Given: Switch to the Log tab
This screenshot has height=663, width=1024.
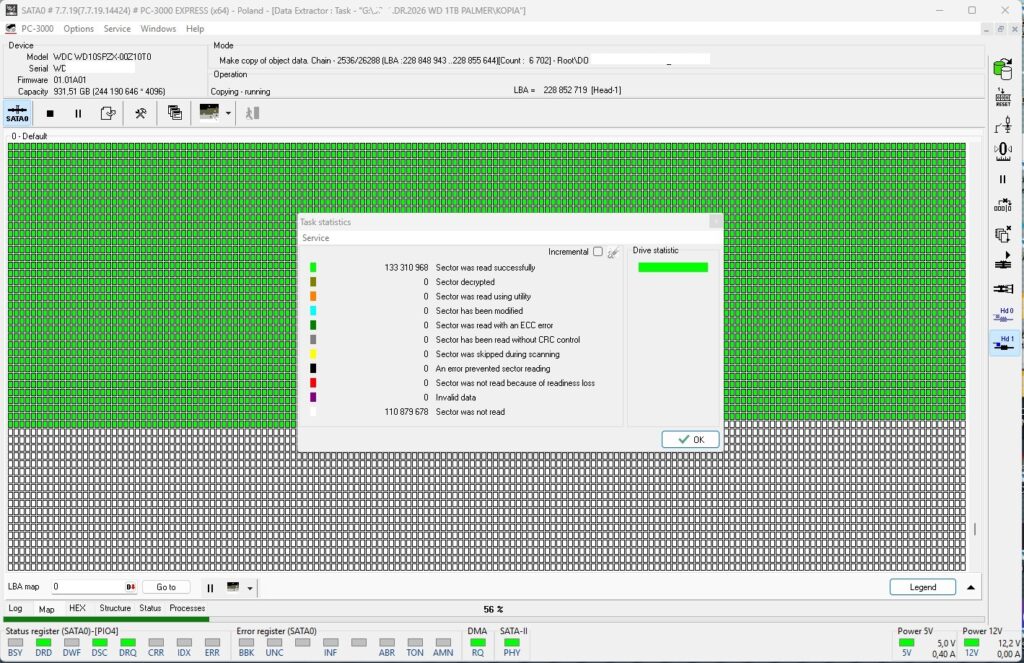Looking at the screenshot, I should click(x=15, y=608).
